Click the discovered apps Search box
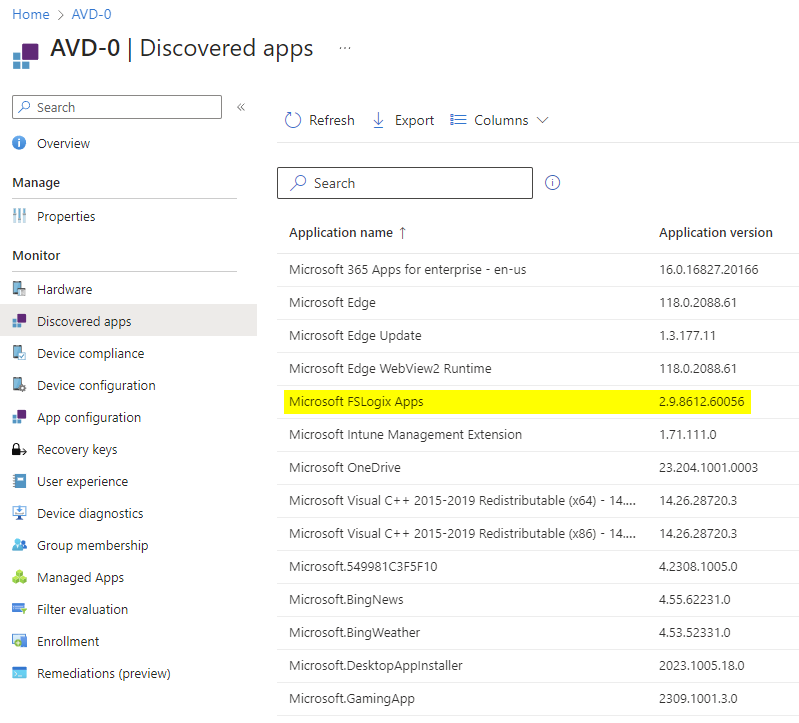799x723 pixels. click(405, 183)
